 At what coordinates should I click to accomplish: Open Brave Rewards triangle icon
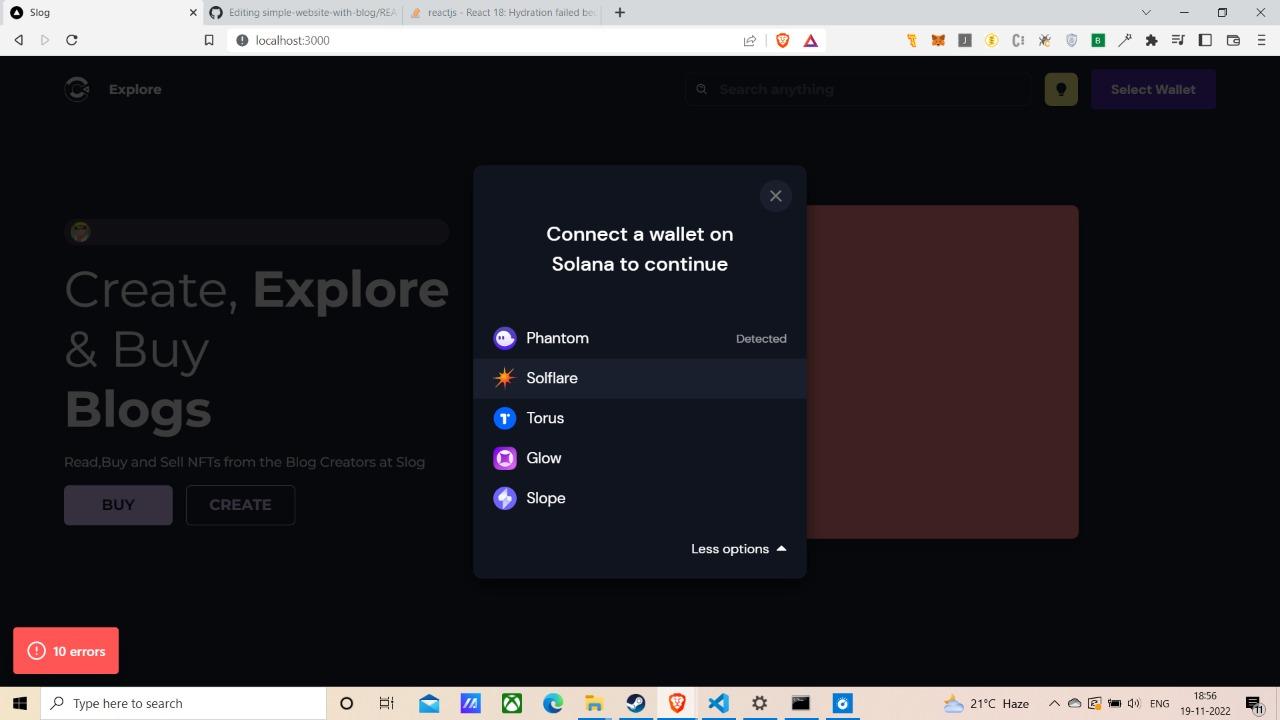pos(810,40)
